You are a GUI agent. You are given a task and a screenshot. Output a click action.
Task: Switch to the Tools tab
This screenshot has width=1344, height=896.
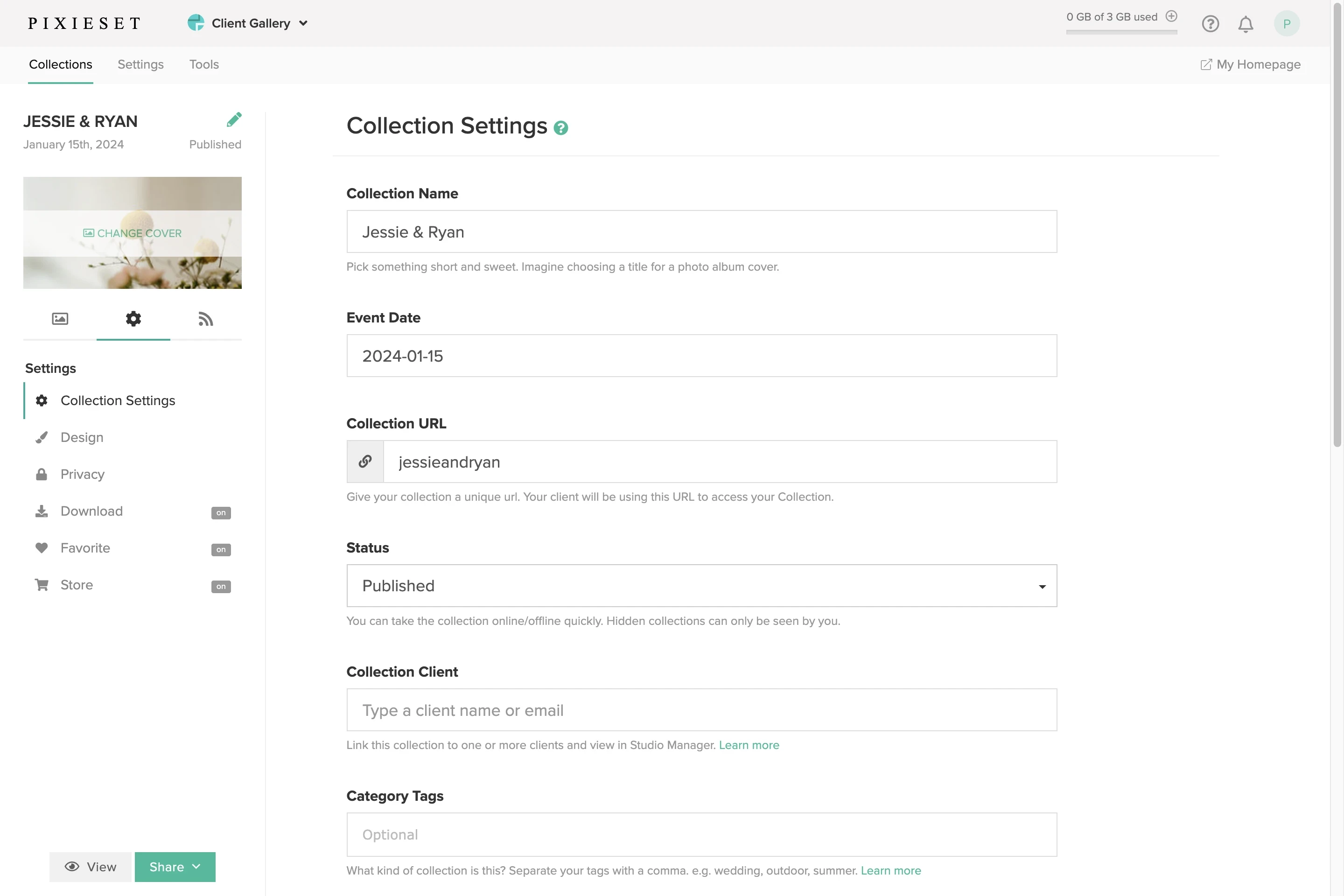(x=204, y=64)
